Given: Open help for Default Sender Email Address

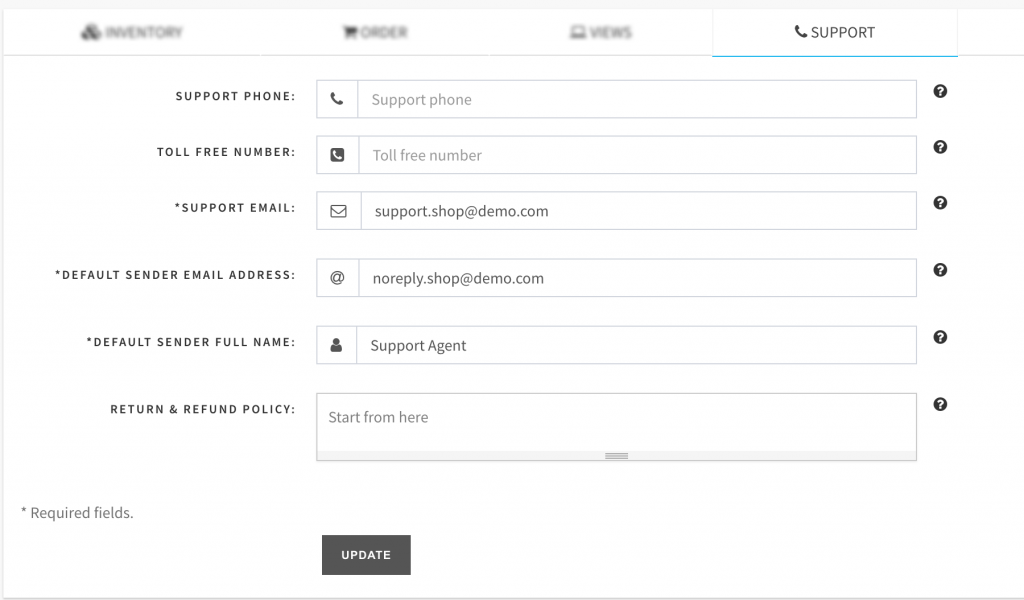Looking at the screenshot, I should [940, 270].
